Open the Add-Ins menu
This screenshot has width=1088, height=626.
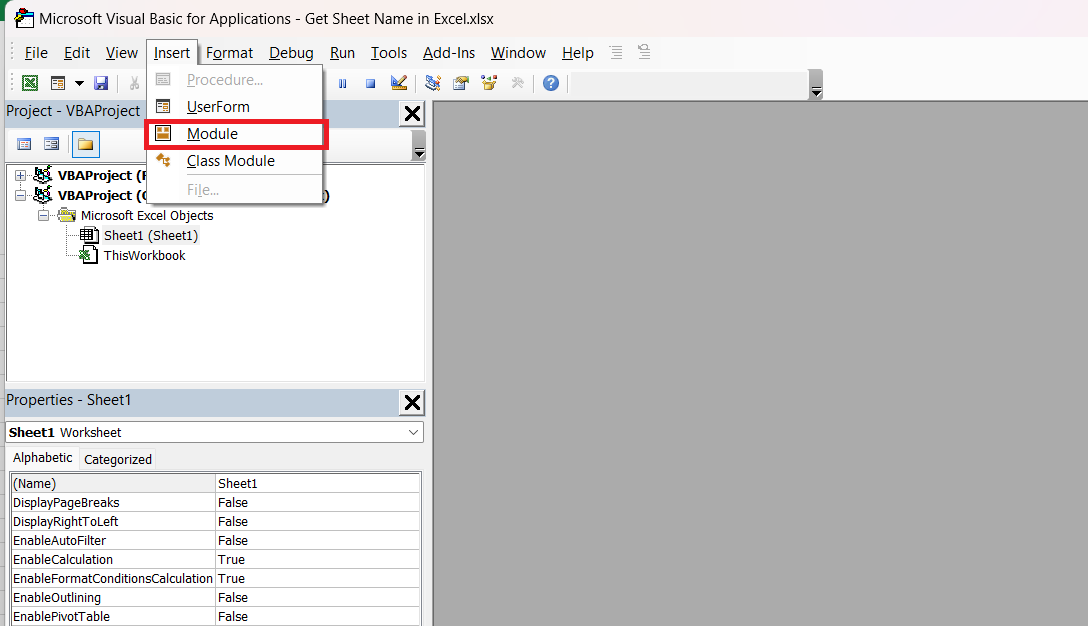(x=449, y=53)
